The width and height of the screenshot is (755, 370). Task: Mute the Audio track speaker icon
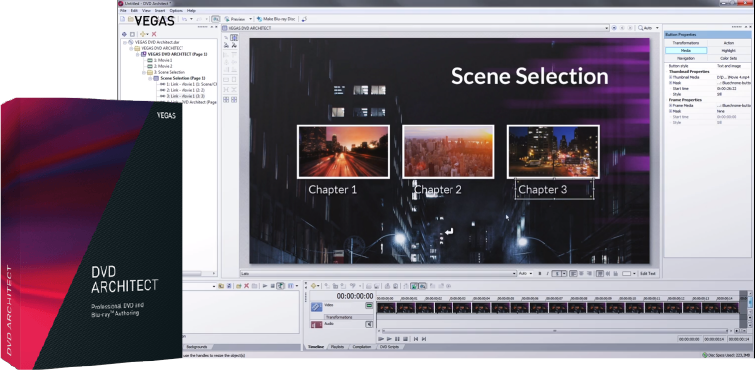pos(369,324)
